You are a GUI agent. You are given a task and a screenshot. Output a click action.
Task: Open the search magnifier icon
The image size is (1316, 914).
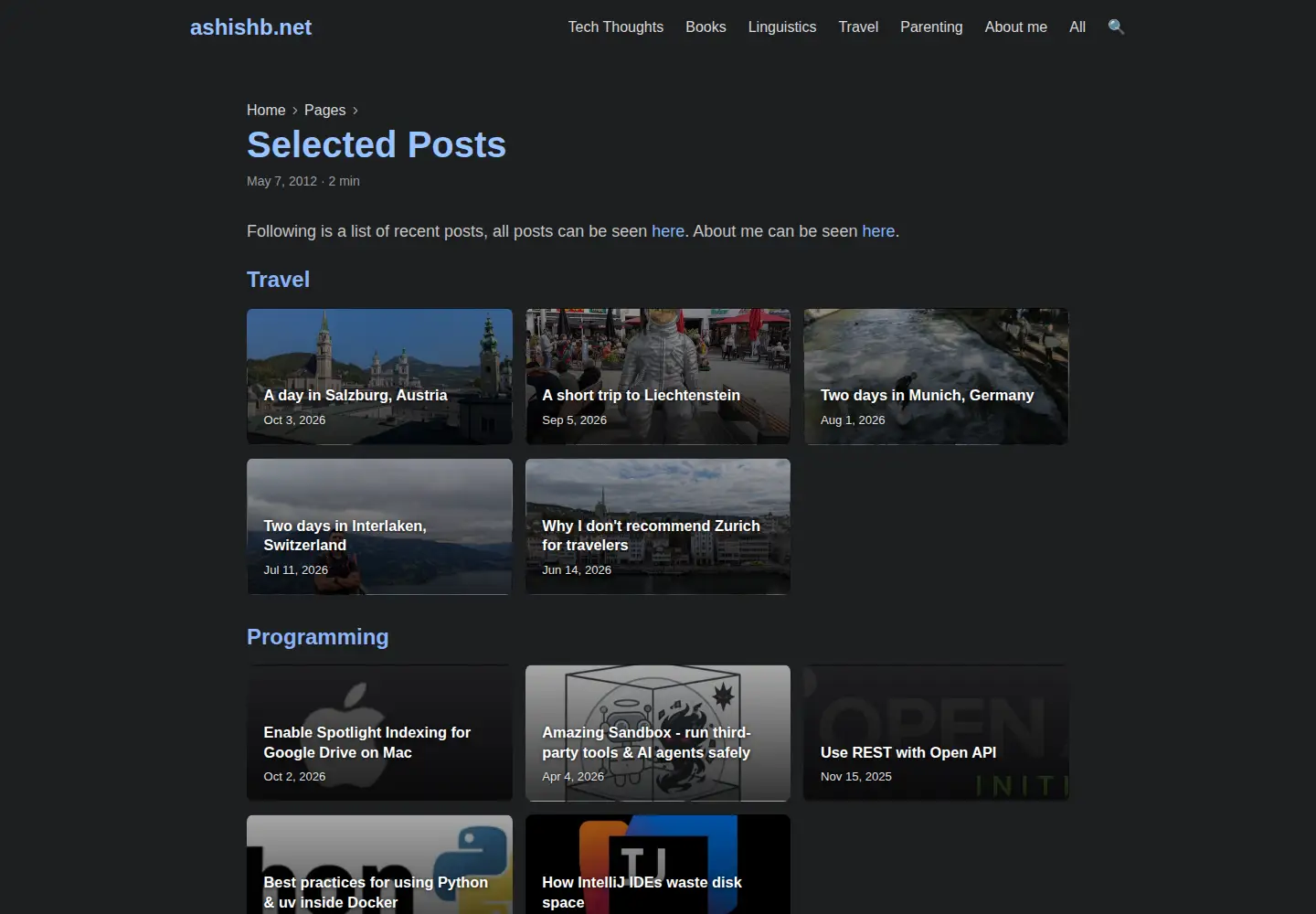click(x=1116, y=27)
